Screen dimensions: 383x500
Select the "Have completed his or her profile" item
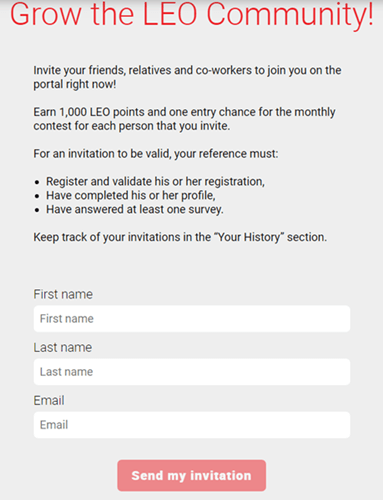pyautogui.click(x=131, y=195)
